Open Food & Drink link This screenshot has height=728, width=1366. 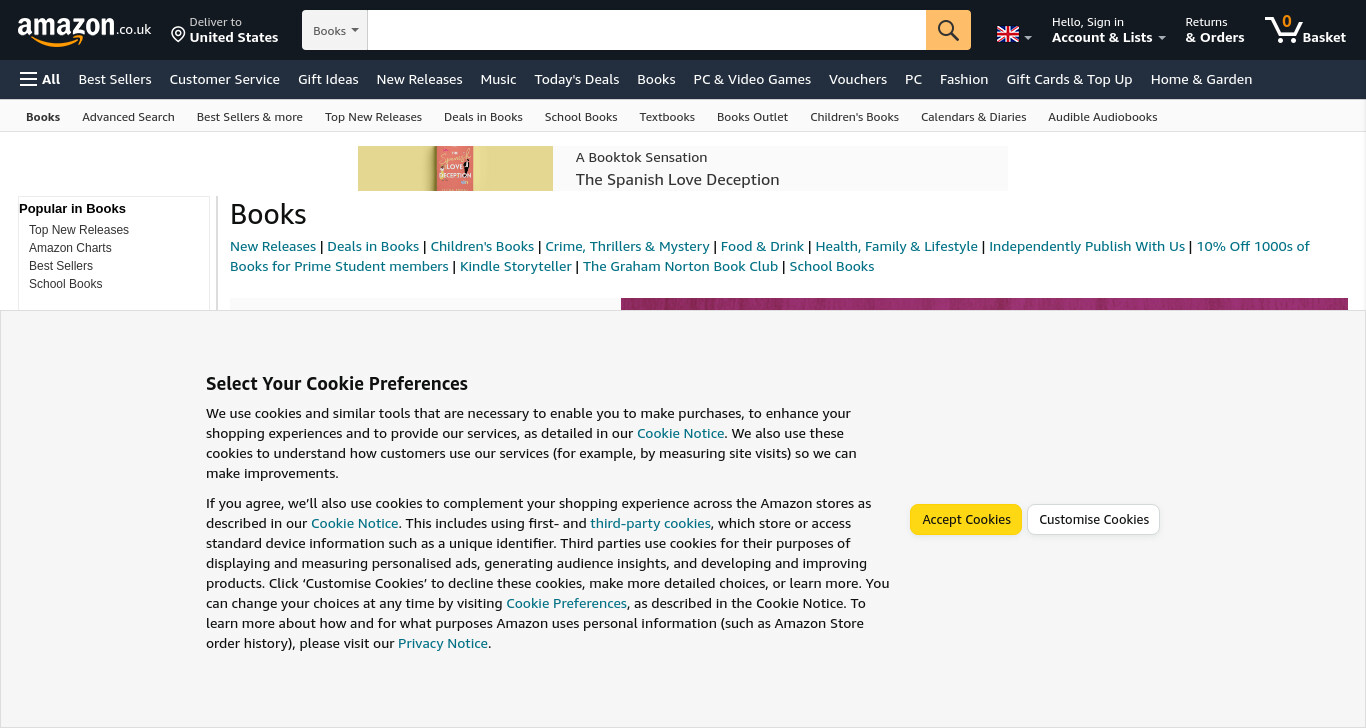762,246
